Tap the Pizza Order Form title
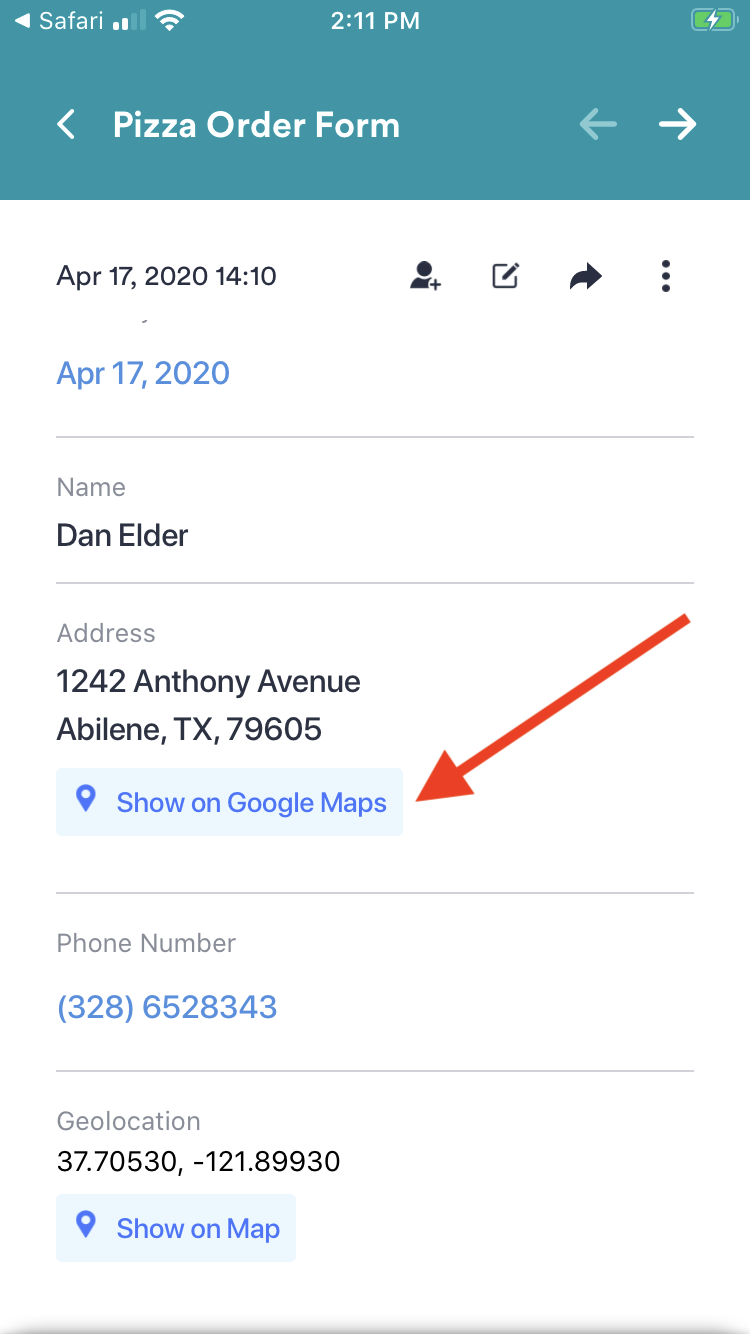This screenshot has height=1334, width=750. click(x=256, y=125)
